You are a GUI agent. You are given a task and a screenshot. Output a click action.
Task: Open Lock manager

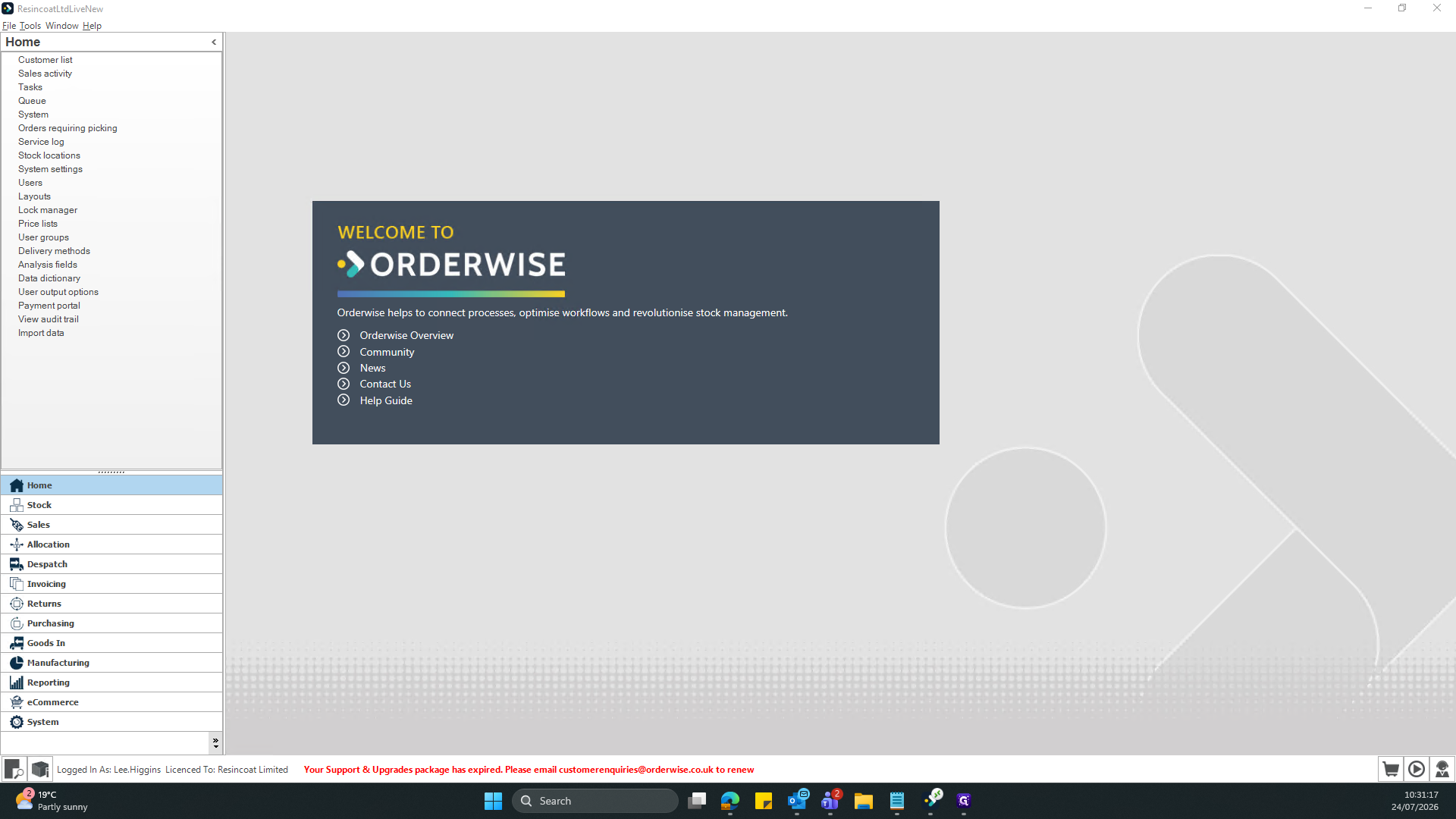pos(48,210)
